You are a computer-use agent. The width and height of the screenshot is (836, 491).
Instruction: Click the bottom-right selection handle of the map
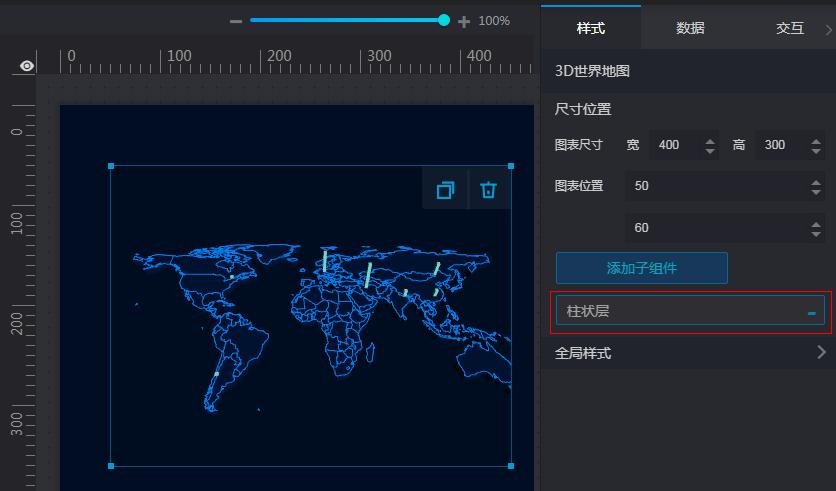511,466
